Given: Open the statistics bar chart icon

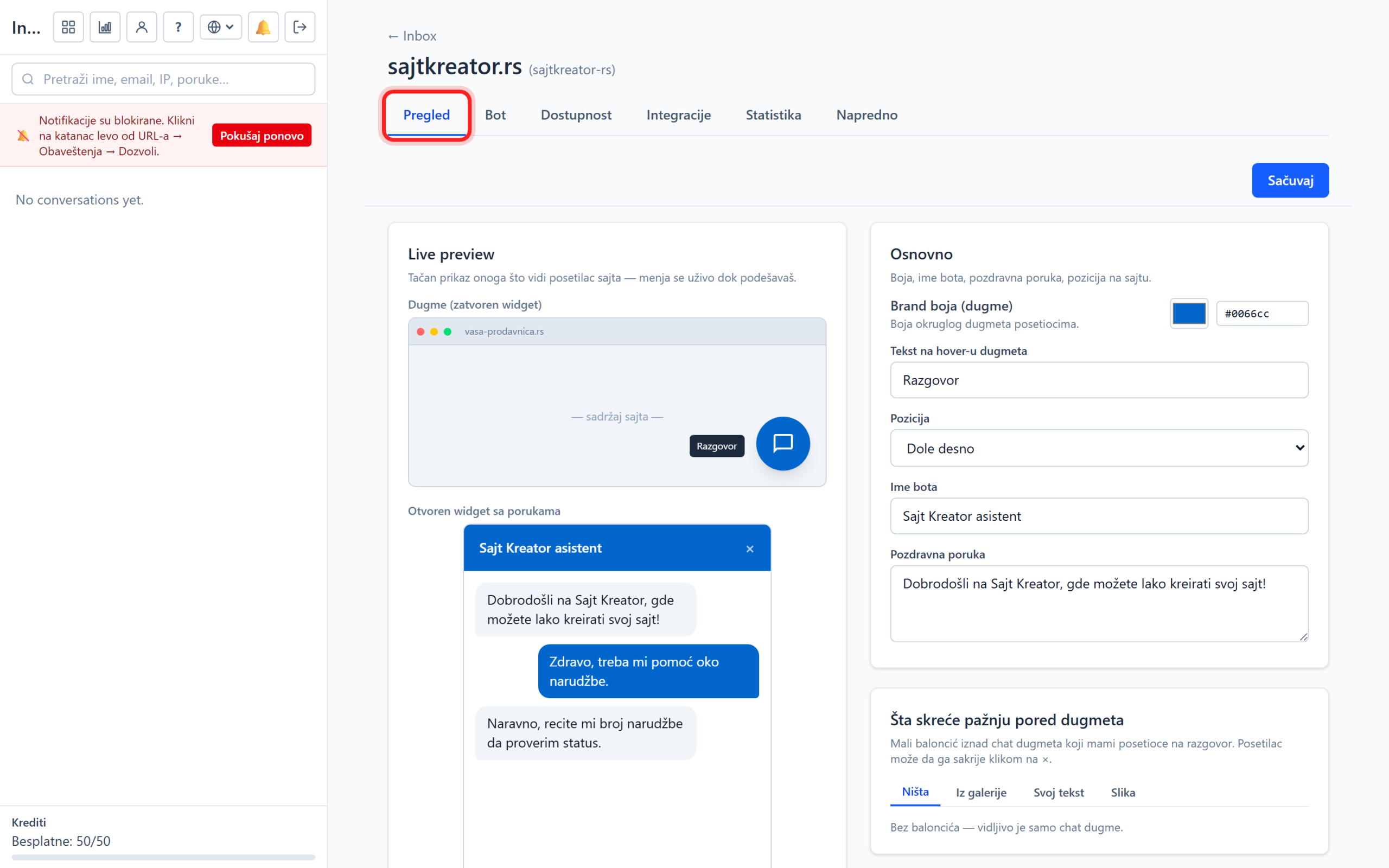Looking at the screenshot, I should pyautogui.click(x=105, y=27).
